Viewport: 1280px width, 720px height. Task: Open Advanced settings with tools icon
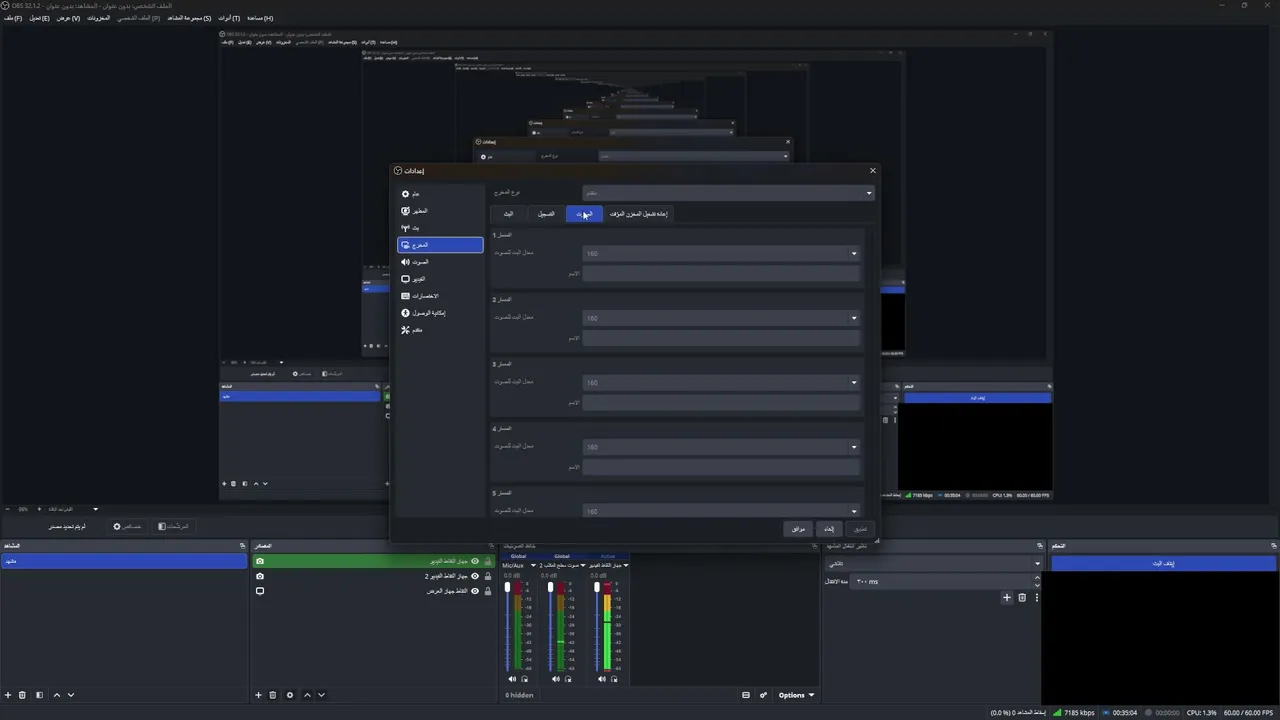coord(440,330)
